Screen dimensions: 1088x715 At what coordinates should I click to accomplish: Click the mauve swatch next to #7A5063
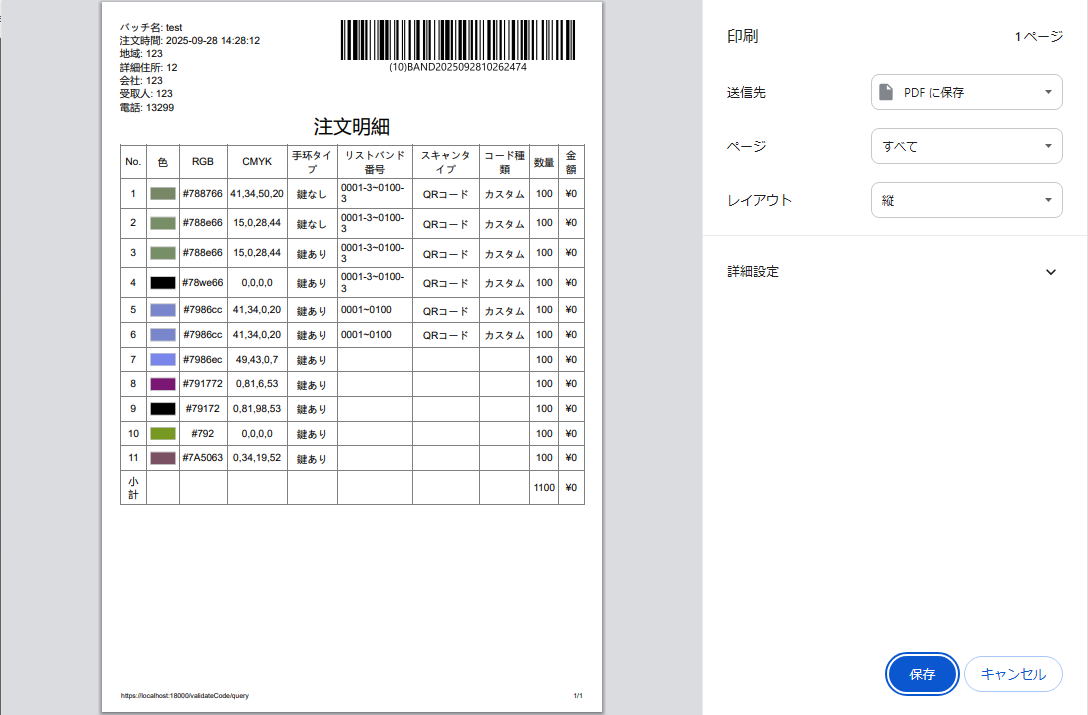163,458
